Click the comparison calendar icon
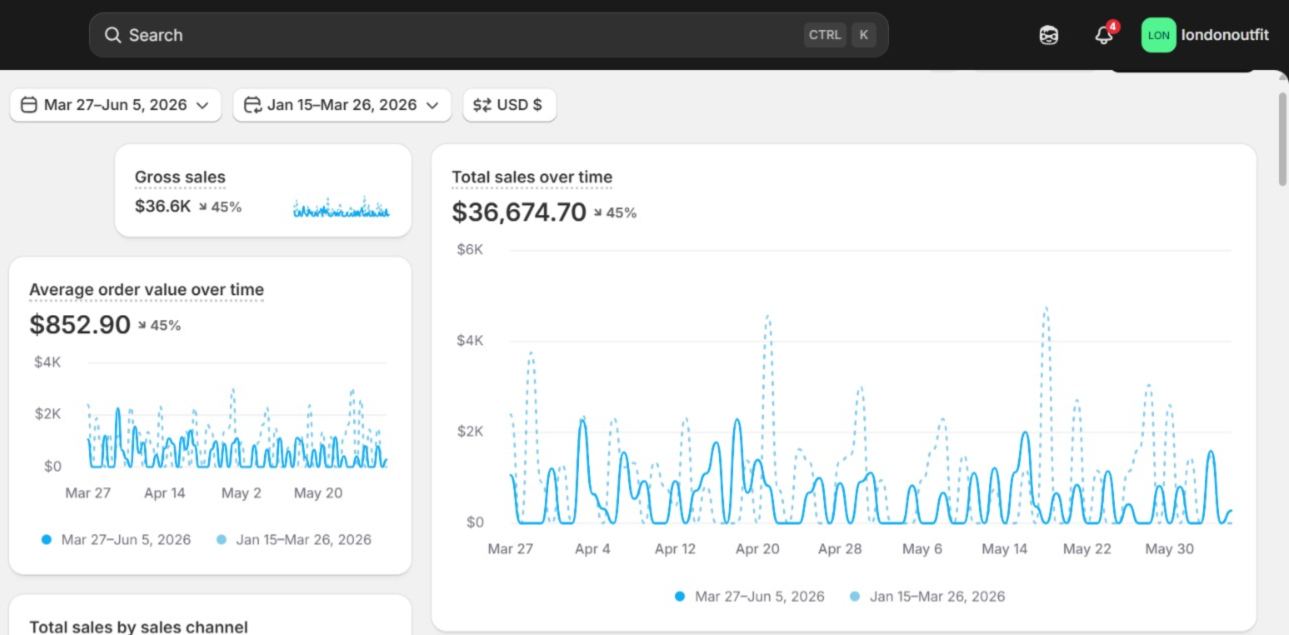The image size is (1289, 635). pyautogui.click(x=253, y=105)
